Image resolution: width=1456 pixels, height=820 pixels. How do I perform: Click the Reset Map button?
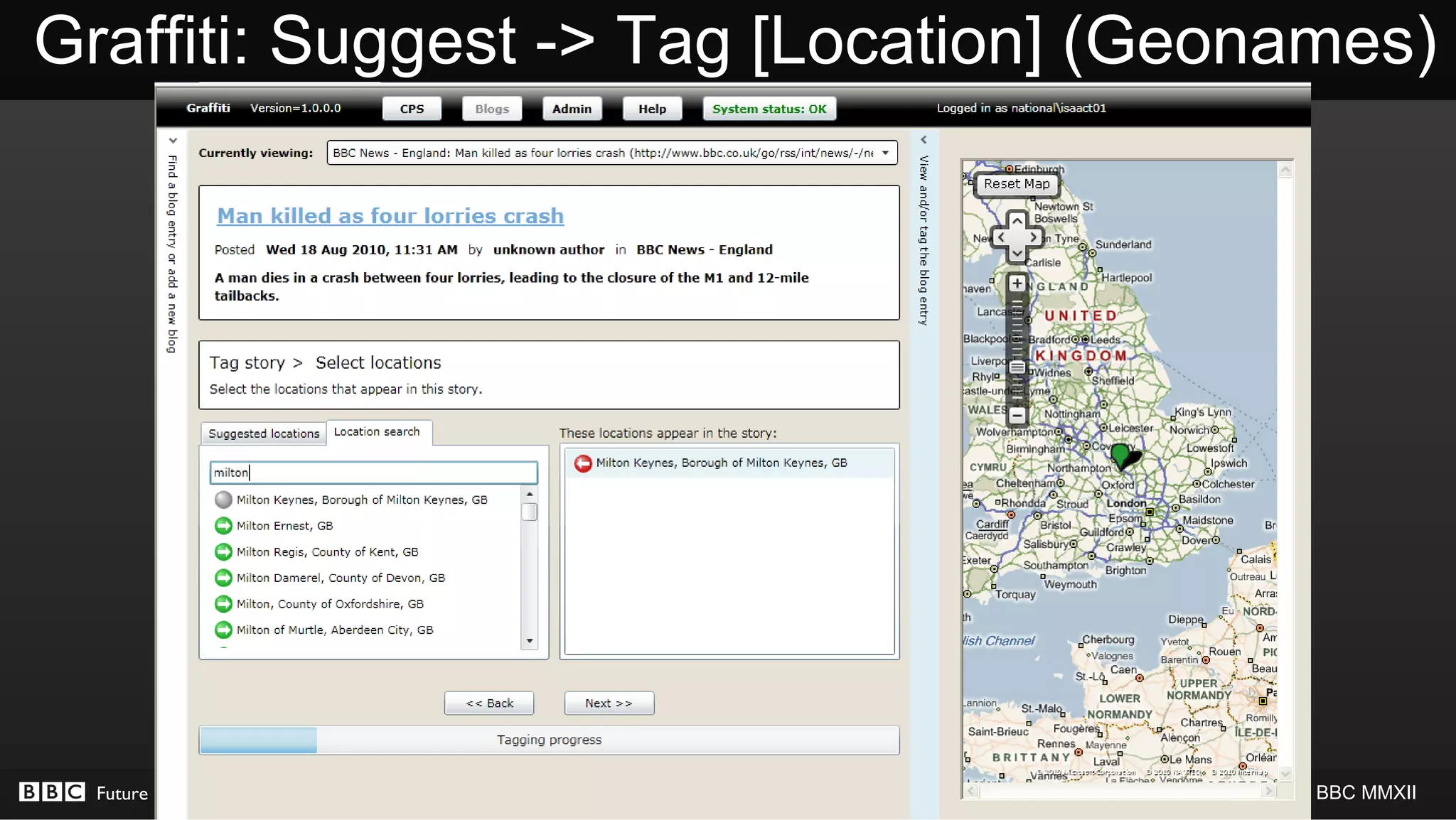point(1016,184)
